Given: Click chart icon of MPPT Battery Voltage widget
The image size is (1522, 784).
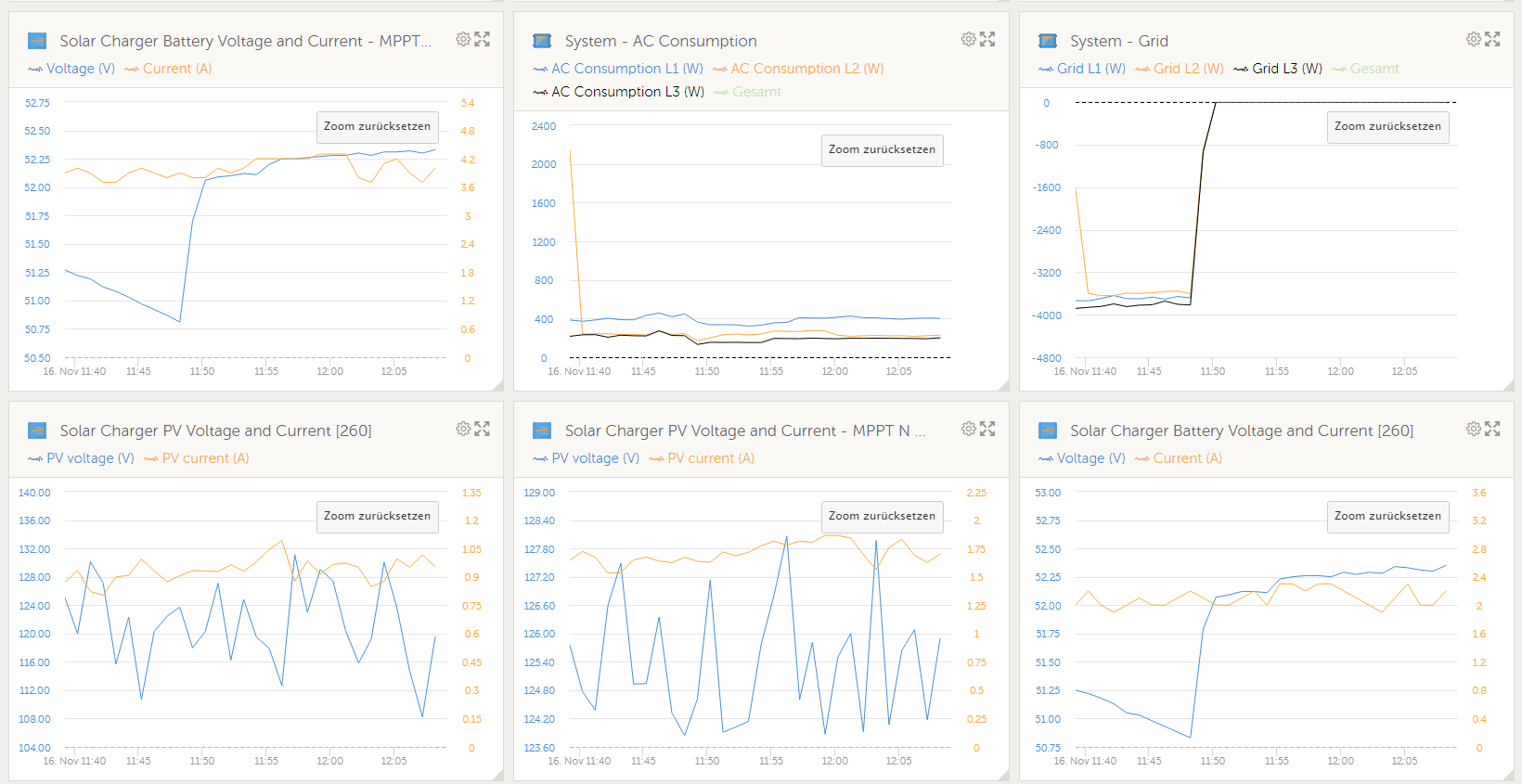Looking at the screenshot, I should pos(37,41).
